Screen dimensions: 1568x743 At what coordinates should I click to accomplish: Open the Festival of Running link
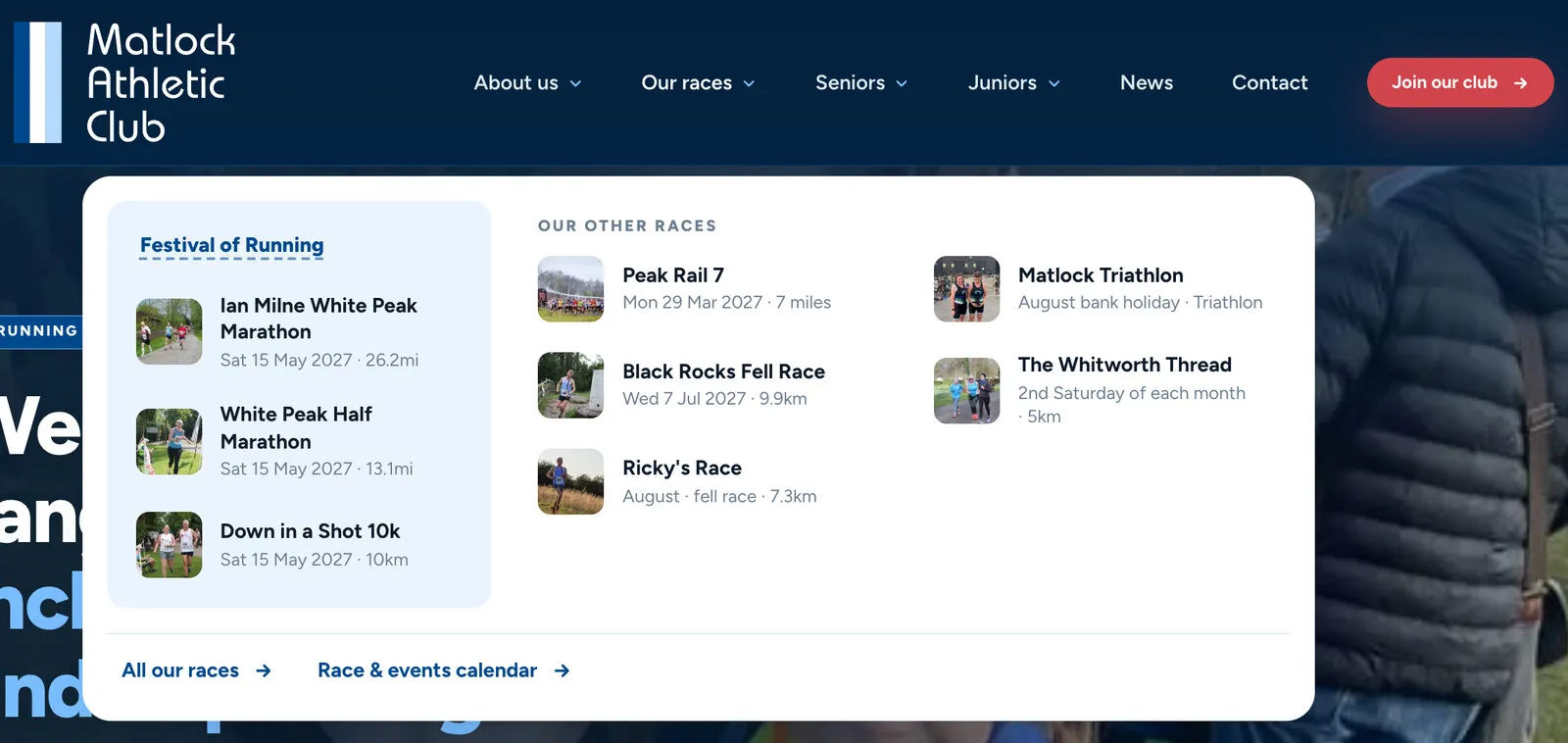pyautogui.click(x=231, y=245)
